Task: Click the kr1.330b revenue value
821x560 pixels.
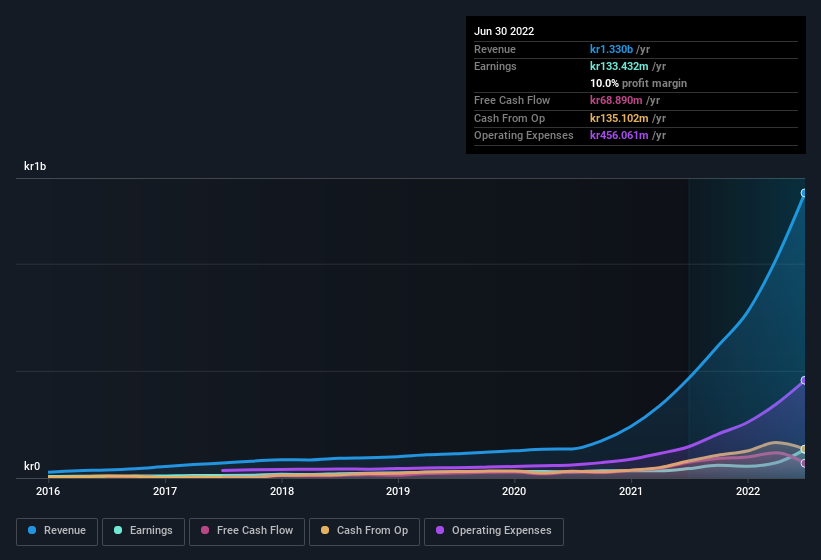Action: (611, 49)
